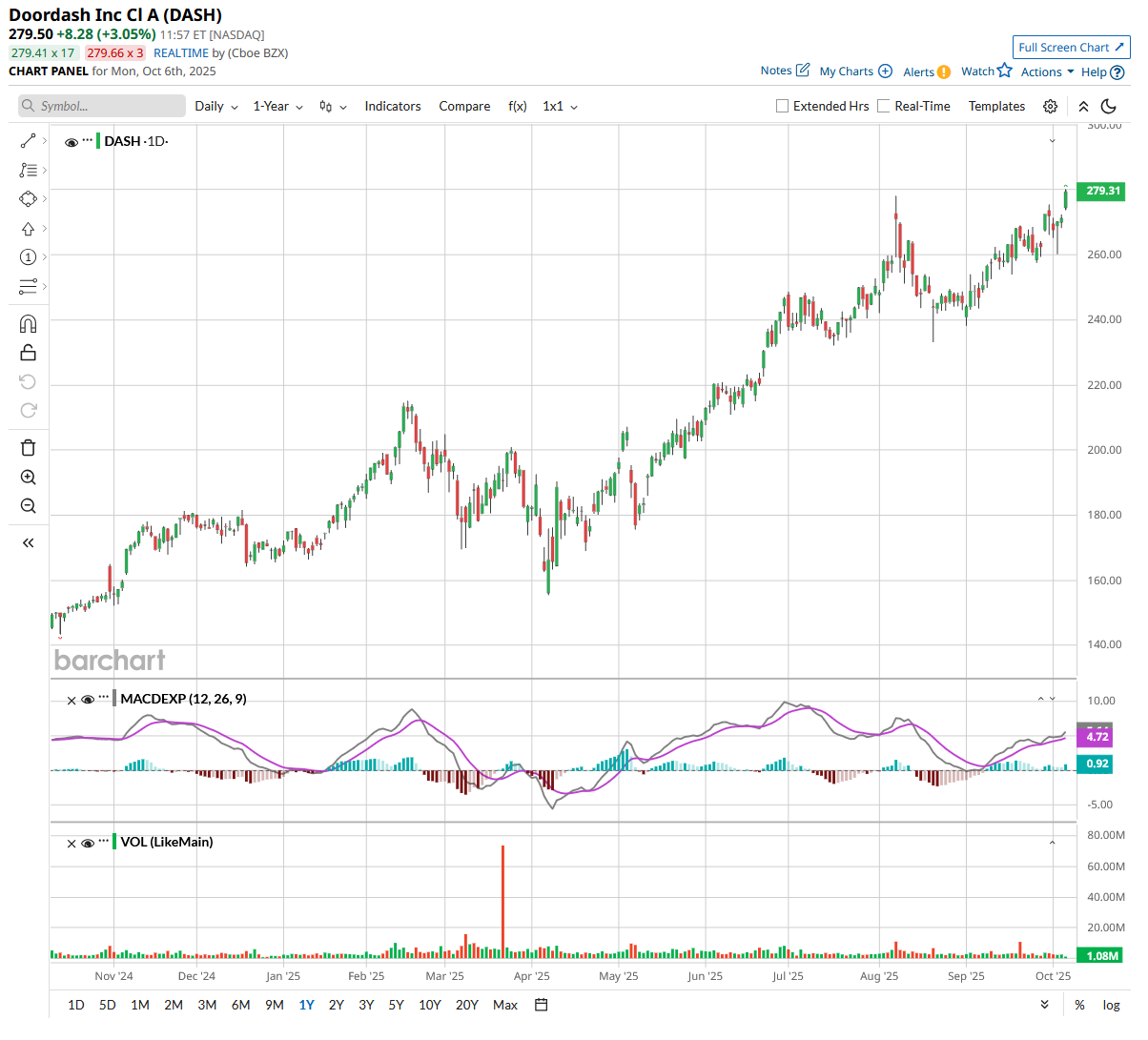Click the VOL green color bar

(114, 842)
